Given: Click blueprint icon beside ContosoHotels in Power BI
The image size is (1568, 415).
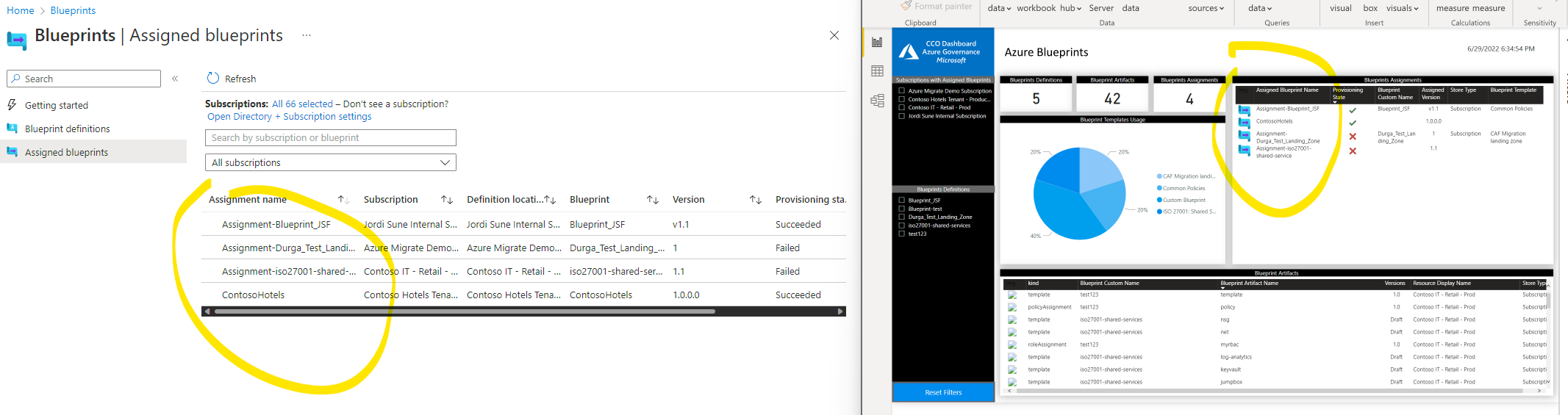Looking at the screenshot, I should point(1244,122).
